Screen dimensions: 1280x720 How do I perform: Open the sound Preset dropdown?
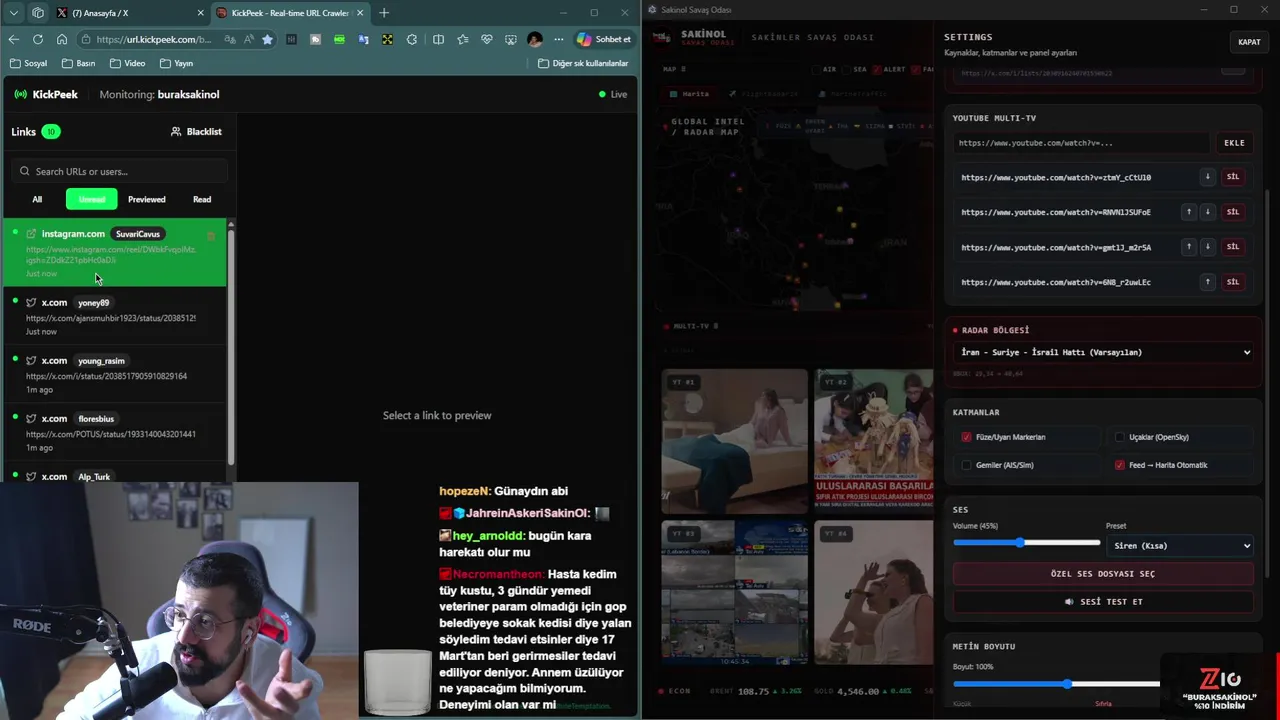pyautogui.click(x=1180, y=545)
